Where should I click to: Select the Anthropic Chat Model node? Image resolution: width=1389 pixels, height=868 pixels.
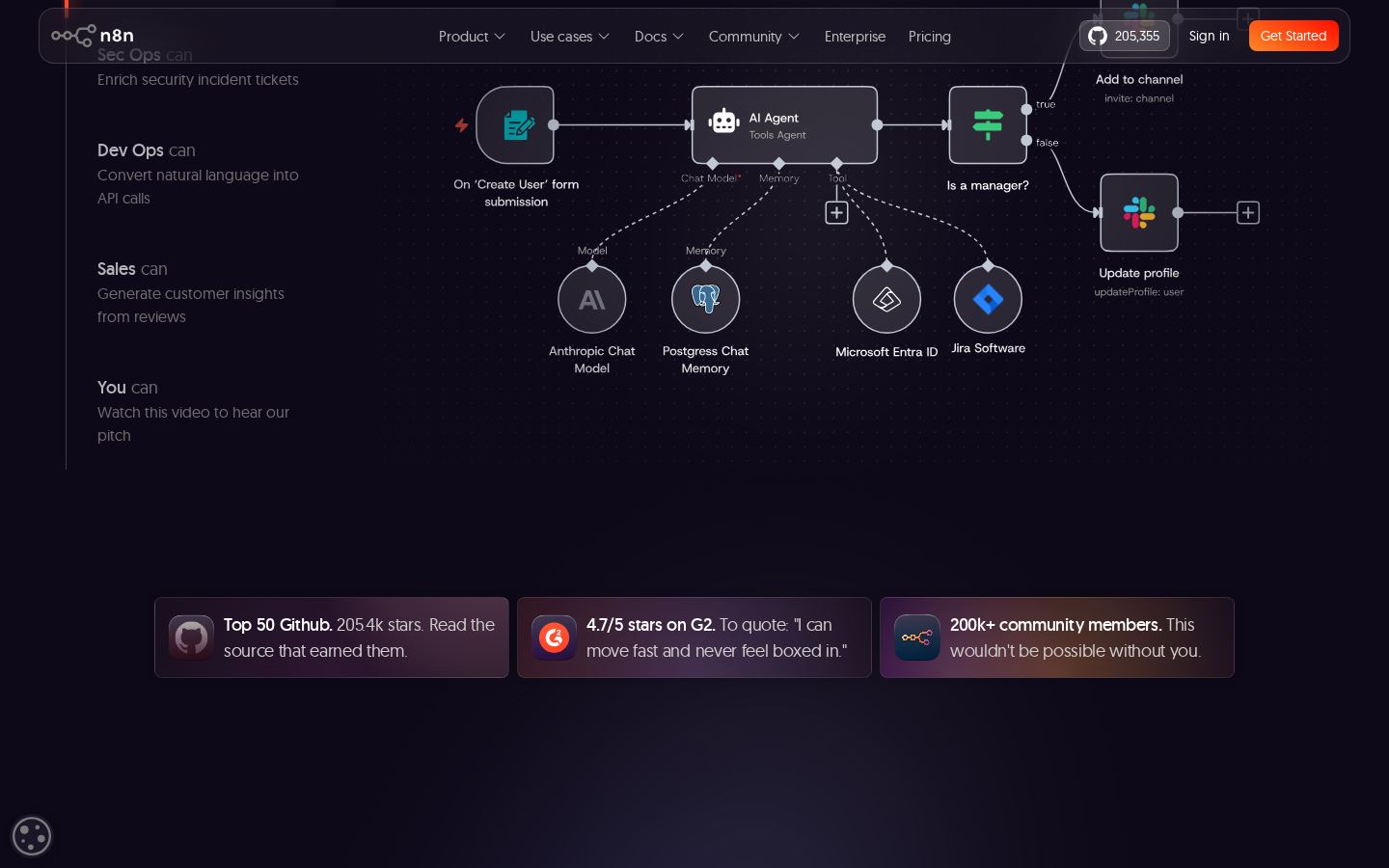592,299
